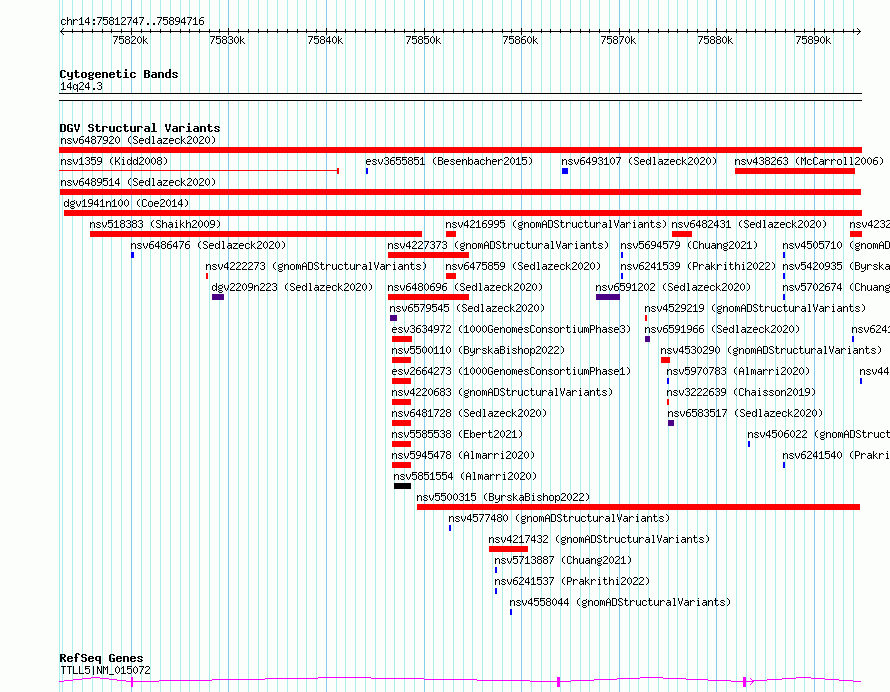
Task: Open the esv3655851 (Besenbacher2015) label
Action: (449, 161)
